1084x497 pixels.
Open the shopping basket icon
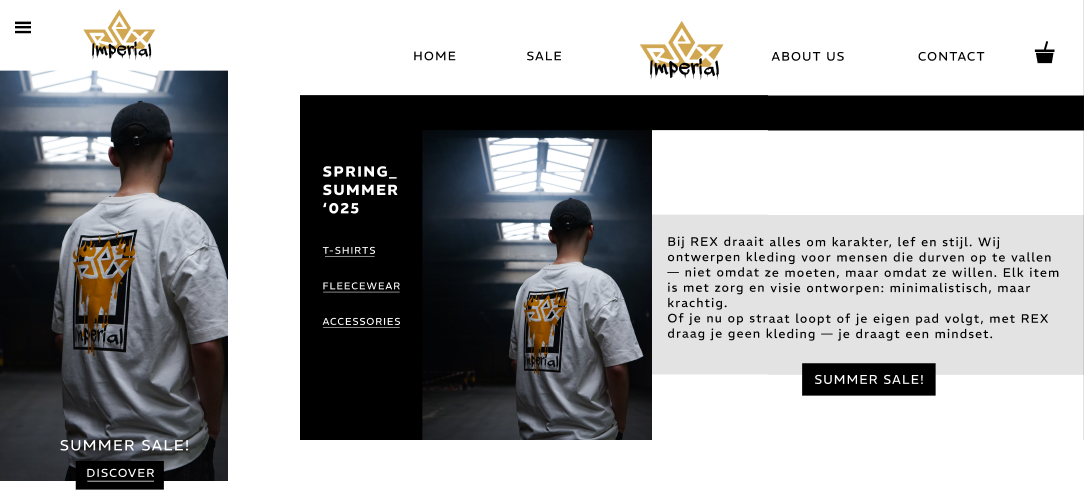click(1044, 53)
